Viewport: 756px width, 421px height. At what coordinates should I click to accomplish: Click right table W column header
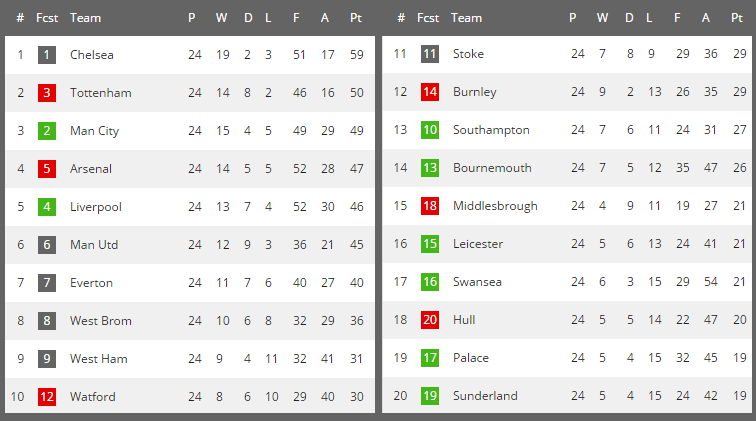(x=602, y=18)
